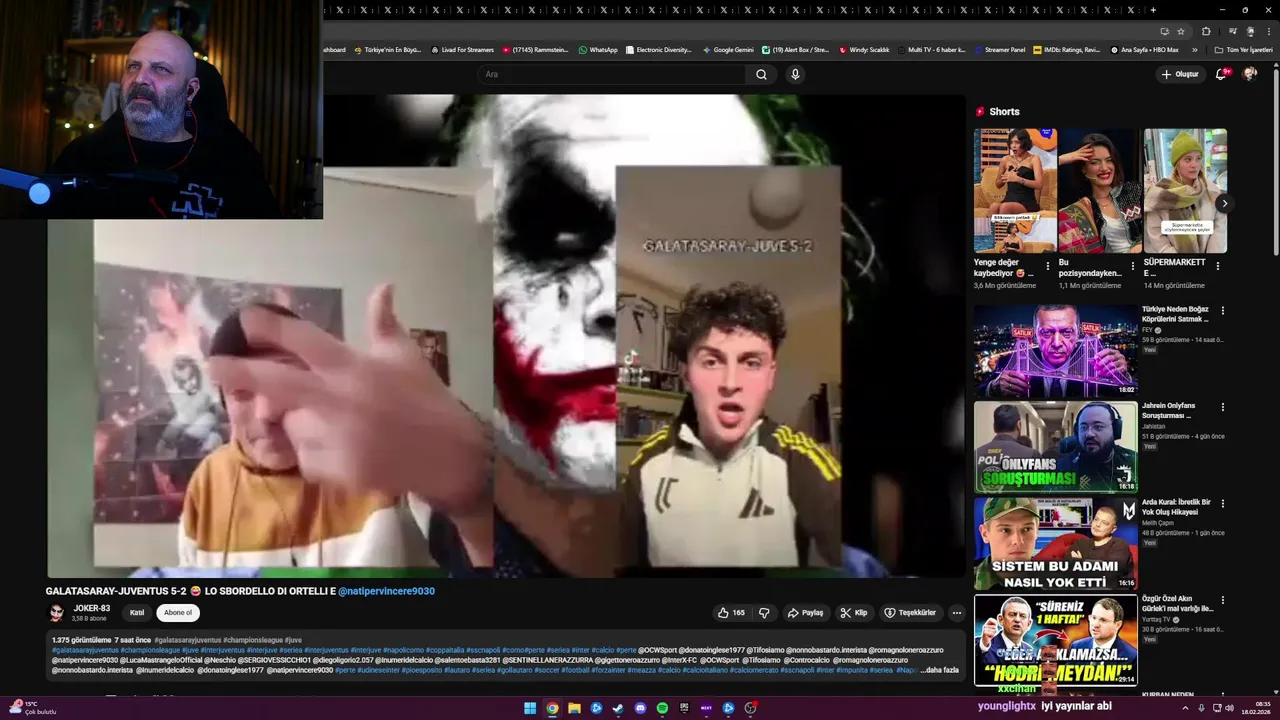This screenshot has height=720, width=1280.
Task: Open the Streamer Panel bookmark
Action: tap(999, 49)
